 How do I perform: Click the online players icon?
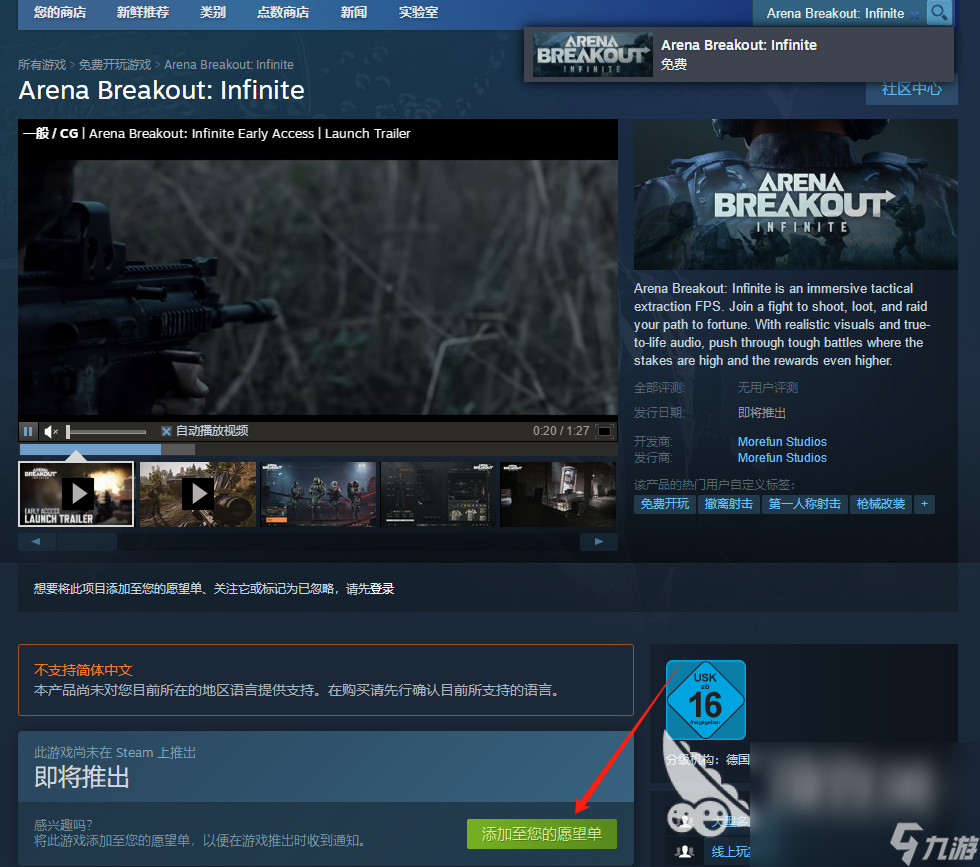click(x=684, y=851)
